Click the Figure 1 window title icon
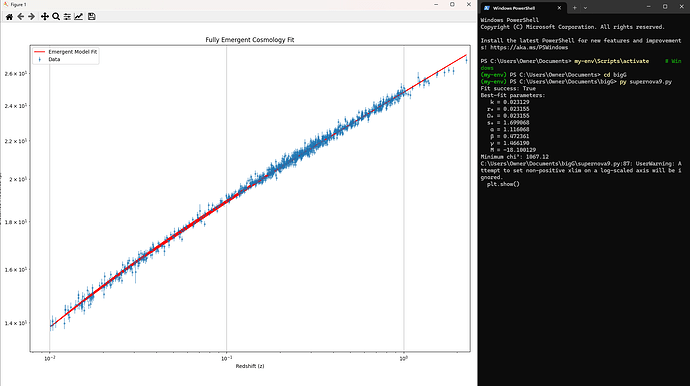 point(6,4)
